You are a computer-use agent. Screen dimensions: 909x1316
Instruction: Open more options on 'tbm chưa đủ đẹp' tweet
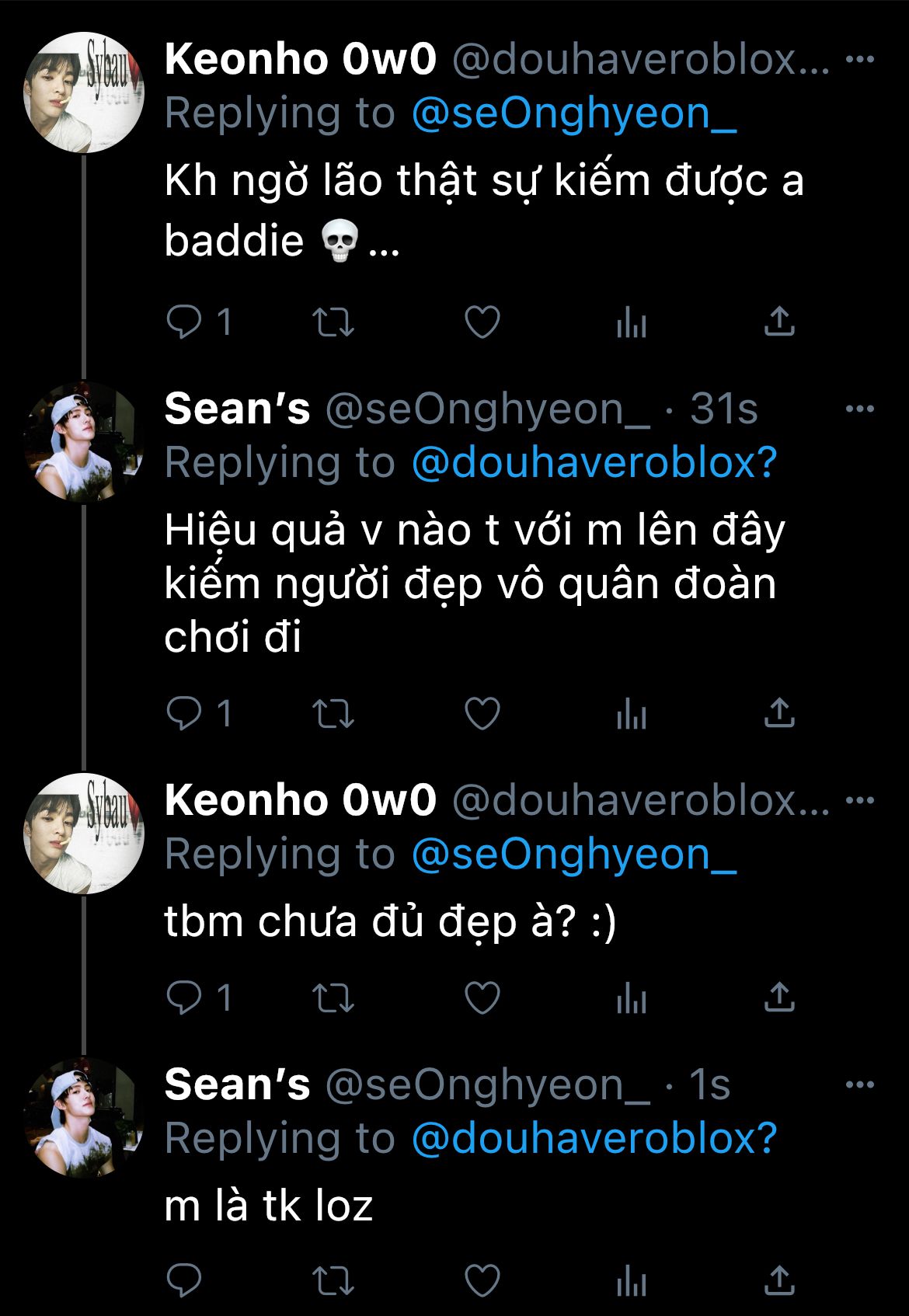859,801
